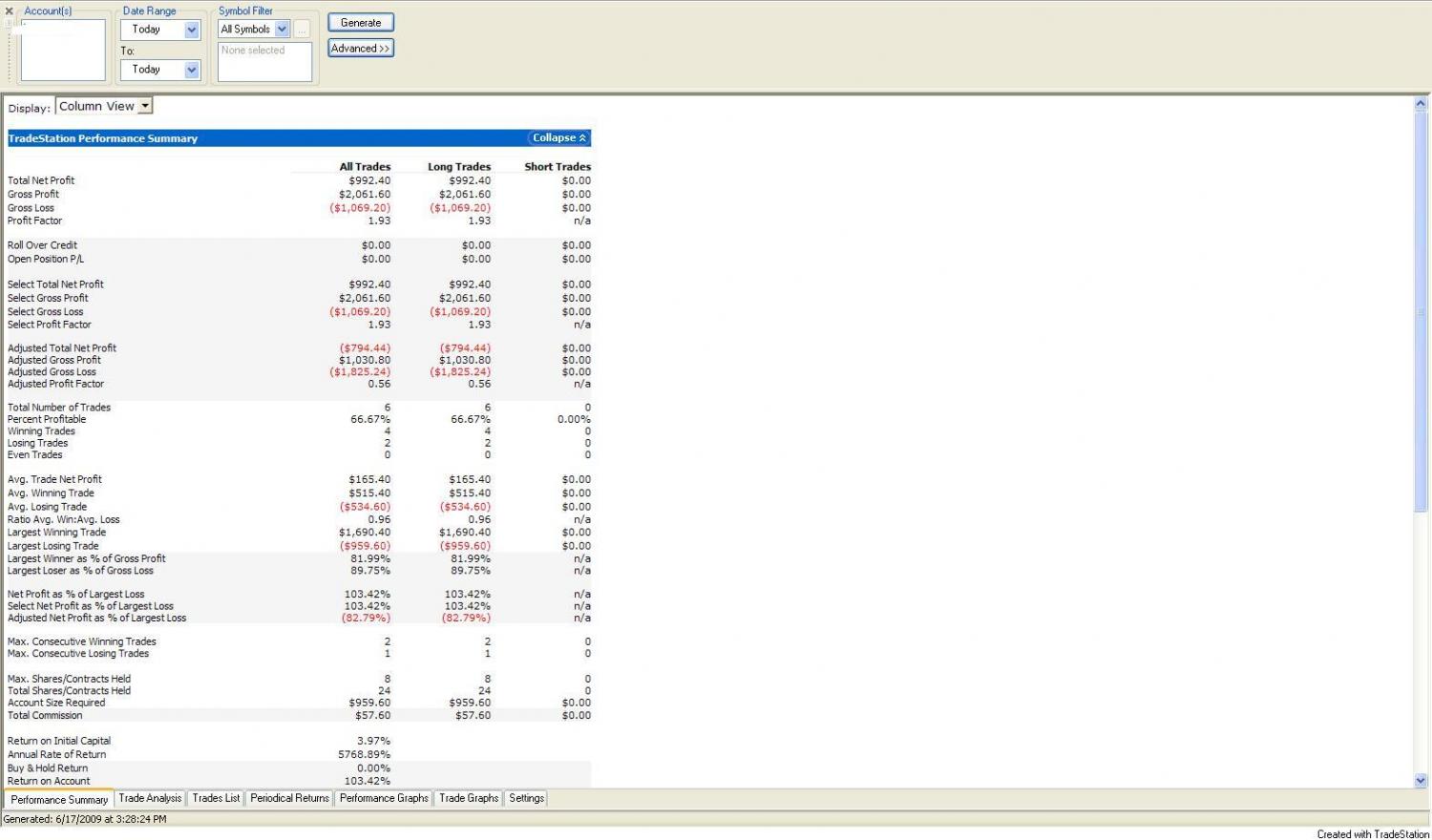Click the Avg. Trade Net Profit label
1432x840 pixels.
pyautogui.click(x=54, y=479)
